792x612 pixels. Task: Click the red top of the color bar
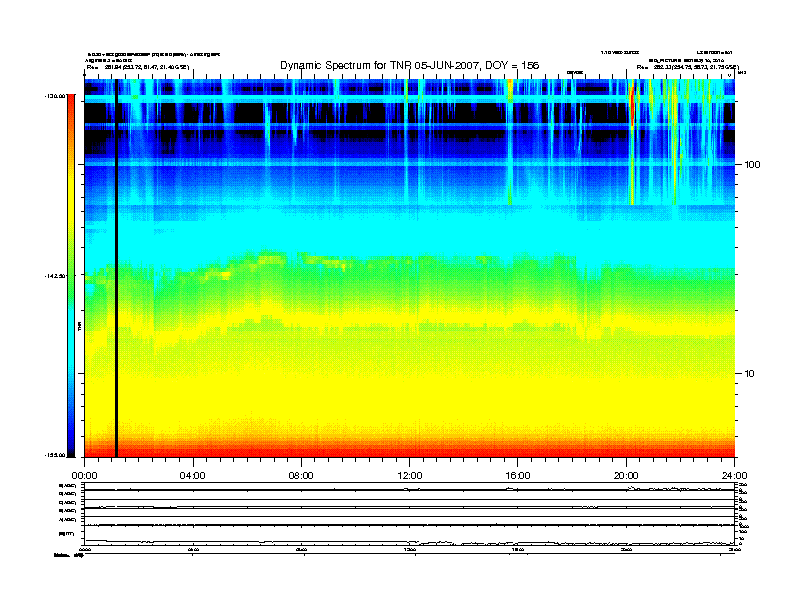(x=71, y=101)
